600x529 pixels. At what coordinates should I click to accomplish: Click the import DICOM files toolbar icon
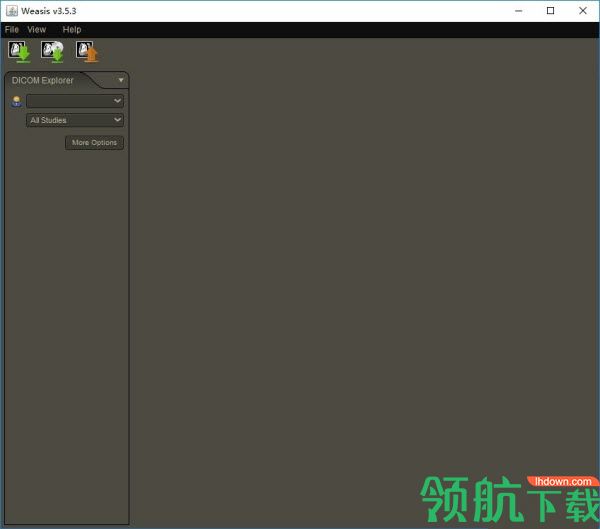click(19, 52)
